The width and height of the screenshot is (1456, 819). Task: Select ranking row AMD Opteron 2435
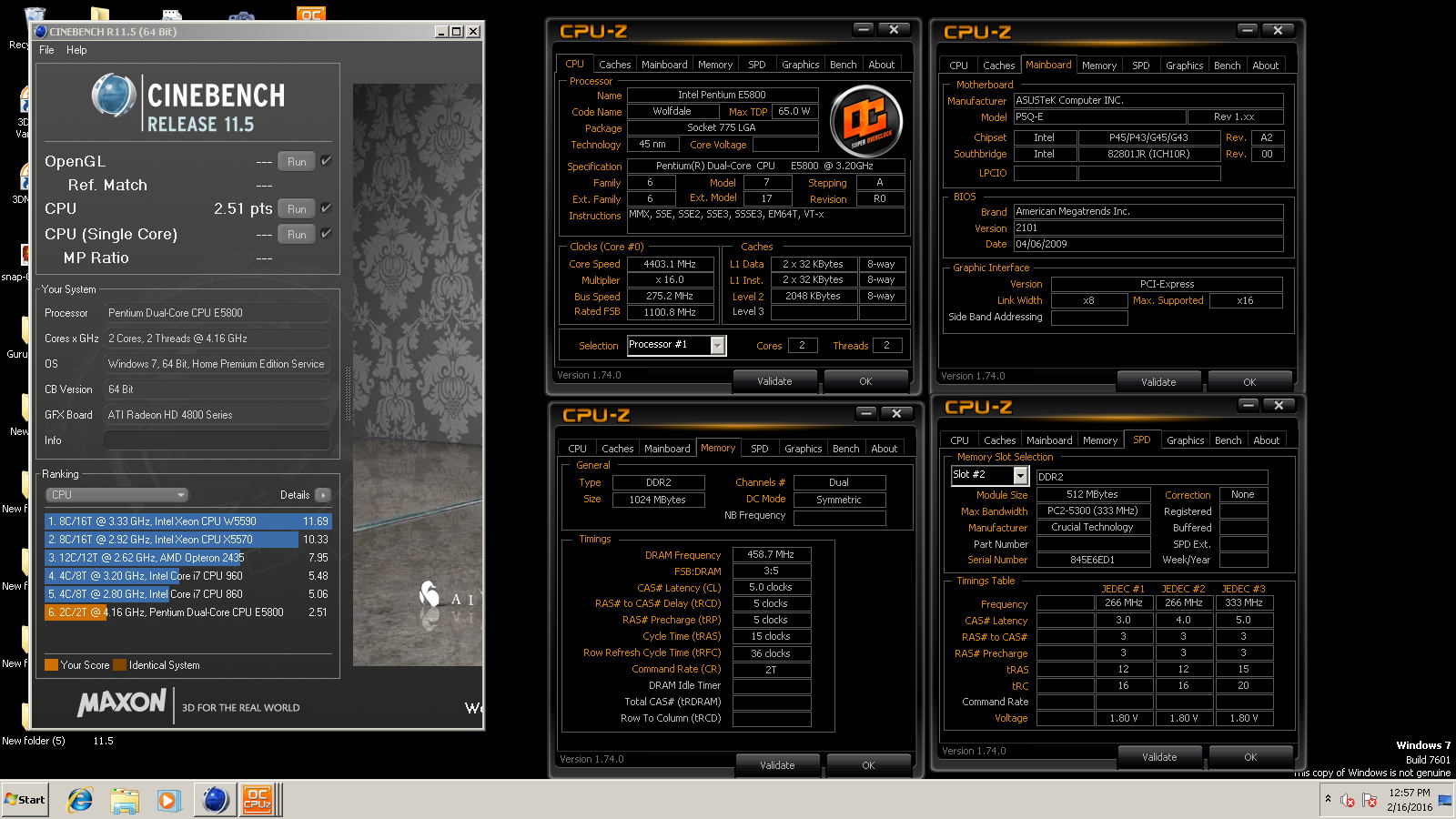(188, 558)
